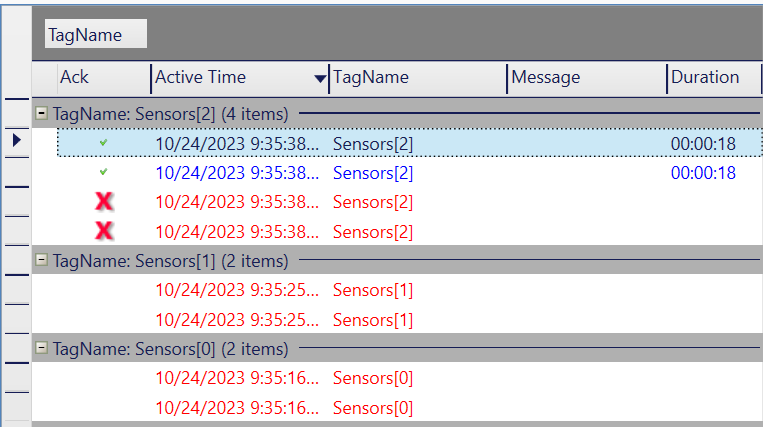Click second red X unacknowledged icon
763x429 pixels.
point(104,231)
